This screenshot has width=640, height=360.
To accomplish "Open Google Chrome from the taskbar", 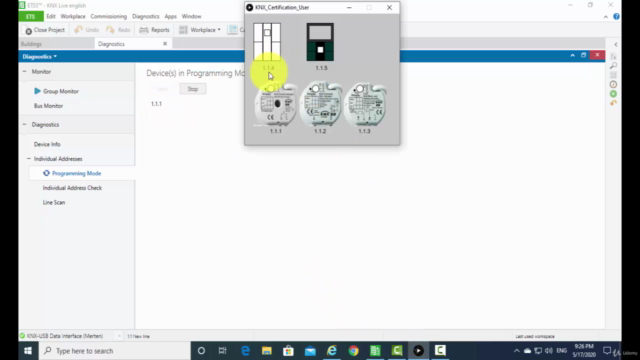I will [353, 351].
